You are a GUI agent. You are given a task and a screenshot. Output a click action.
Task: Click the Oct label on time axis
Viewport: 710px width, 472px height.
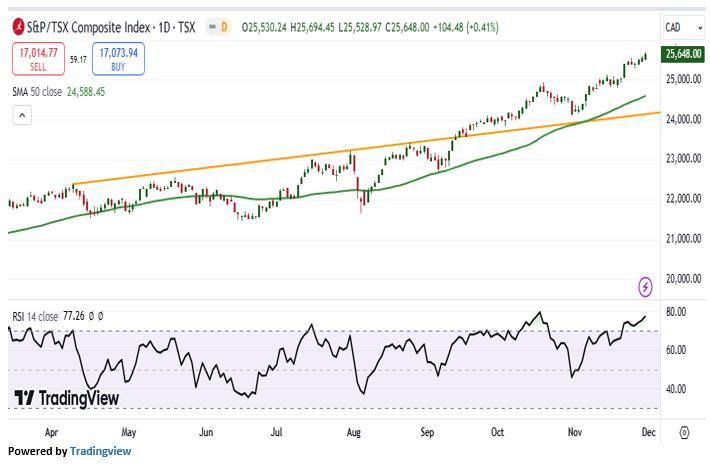(x=499, y=433)
